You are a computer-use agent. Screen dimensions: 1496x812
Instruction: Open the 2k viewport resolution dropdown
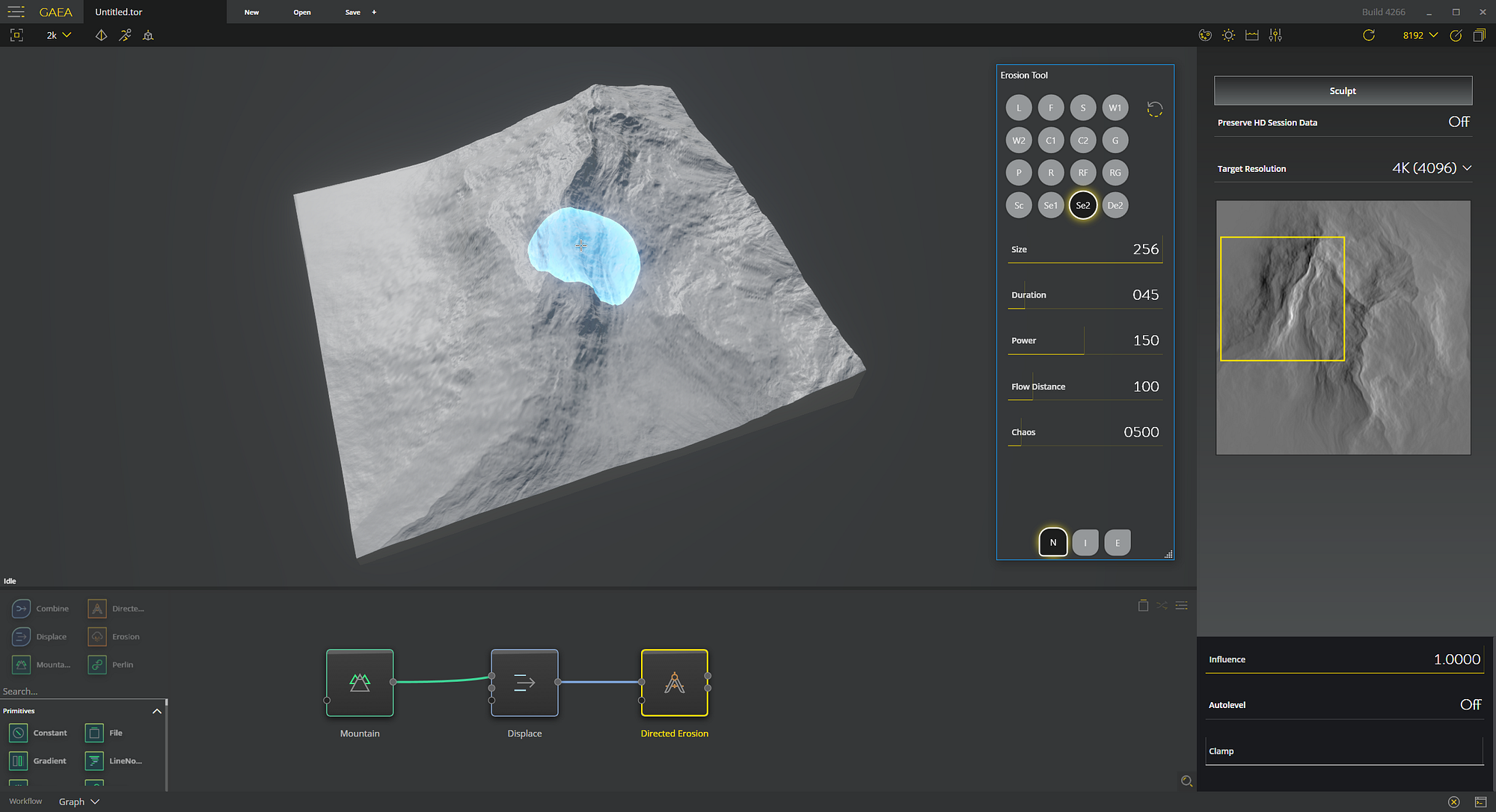click(x=58, y=35)
